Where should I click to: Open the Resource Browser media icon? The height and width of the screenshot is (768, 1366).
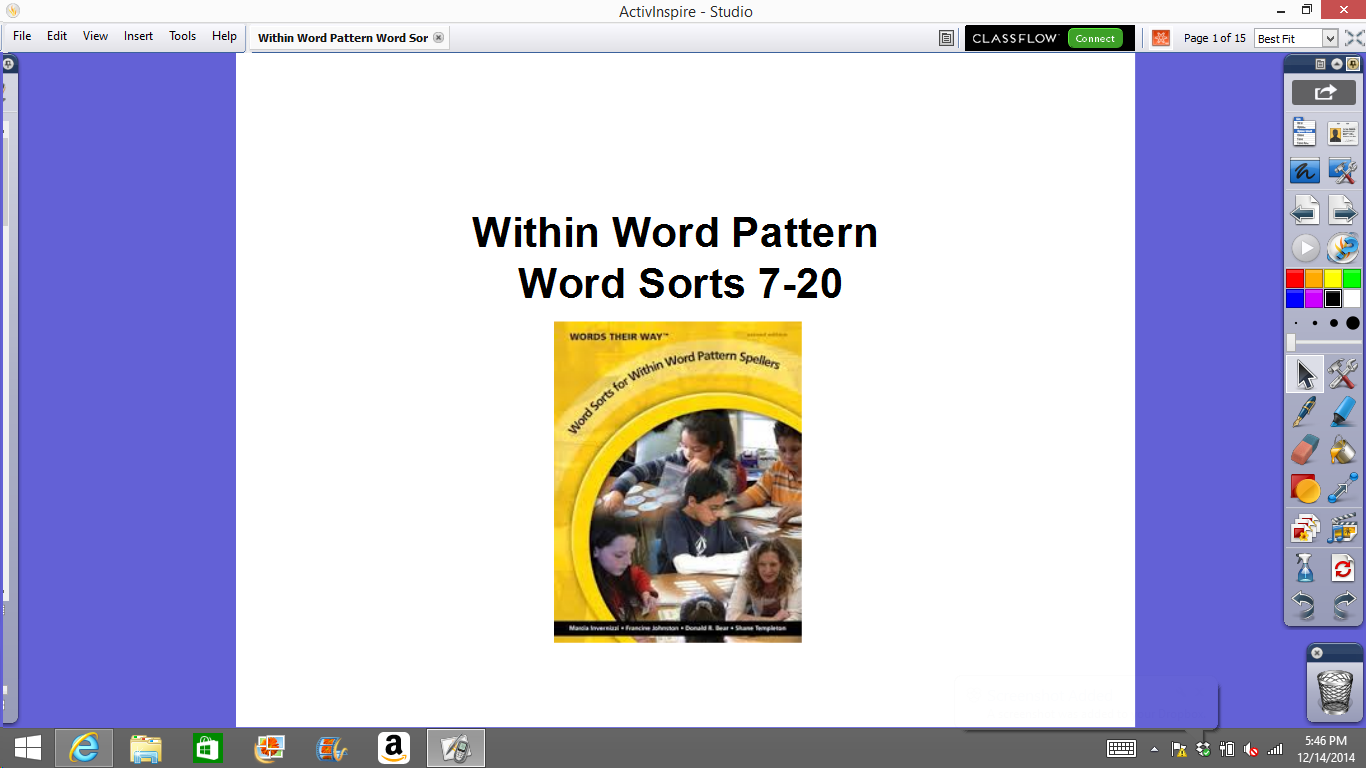[x=1342, y=528]
